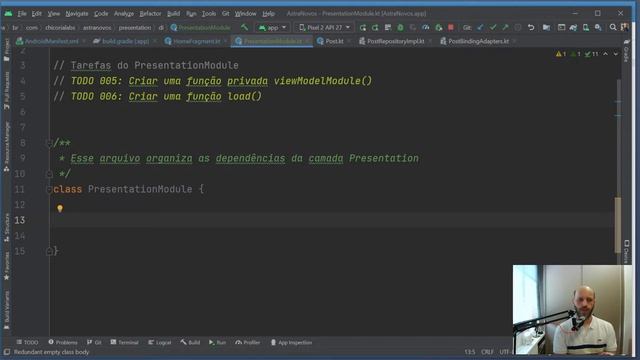Viewport: 640px width, 360px height.
Task: Click the Sync Project with Gradle Files icon
Action: [573, 27]
